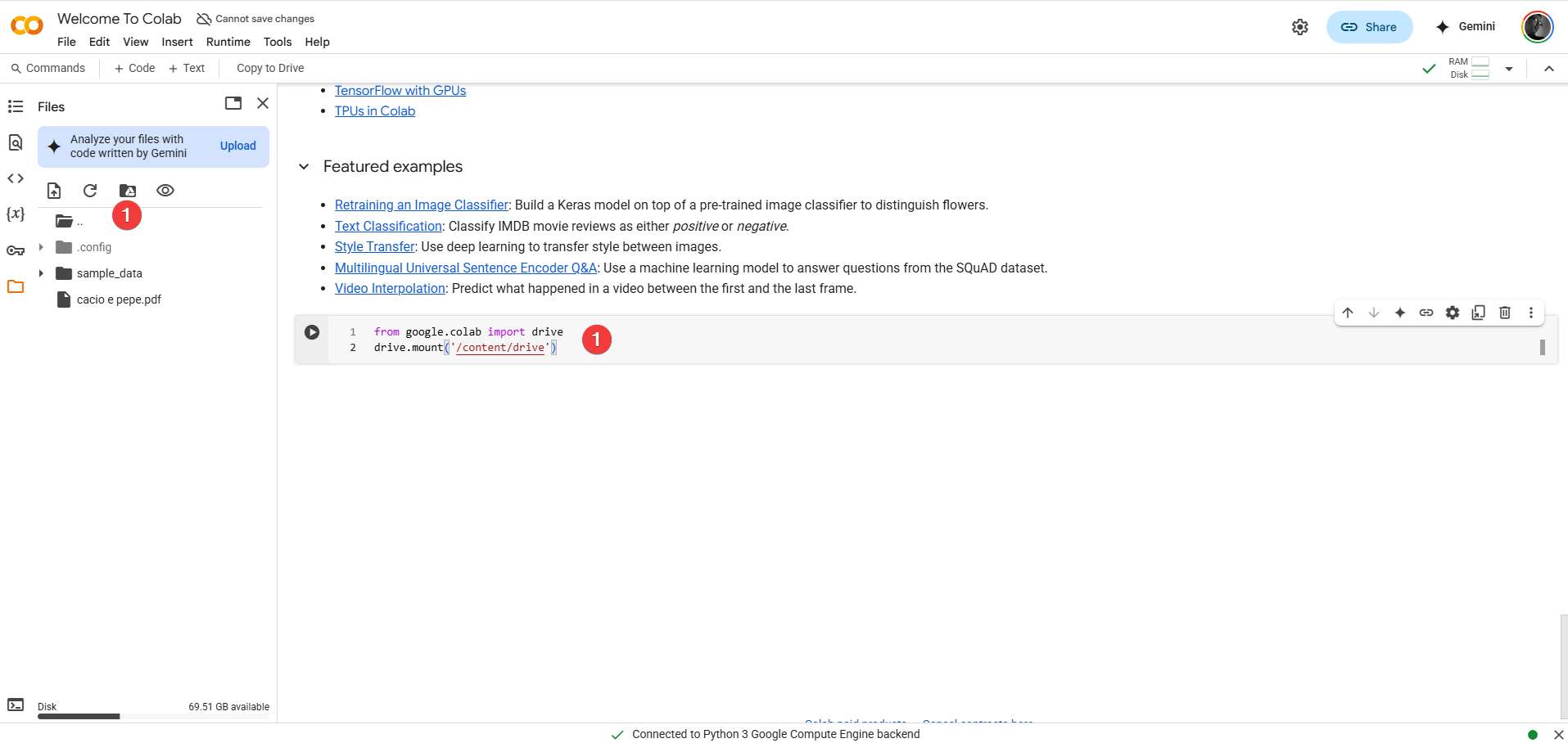The image size is (1568, 743).
Task: Move cell up arrow
Action: coord(1348,313)
